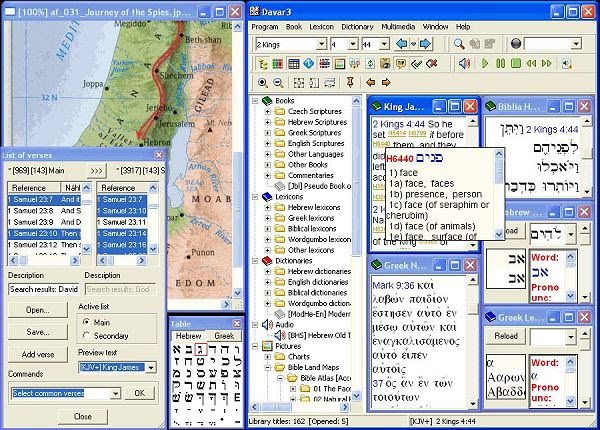Click the zoom out magnifier icon
Image resolution: width=600 pixels, height=430 pixels.
(x=278, y=82)
